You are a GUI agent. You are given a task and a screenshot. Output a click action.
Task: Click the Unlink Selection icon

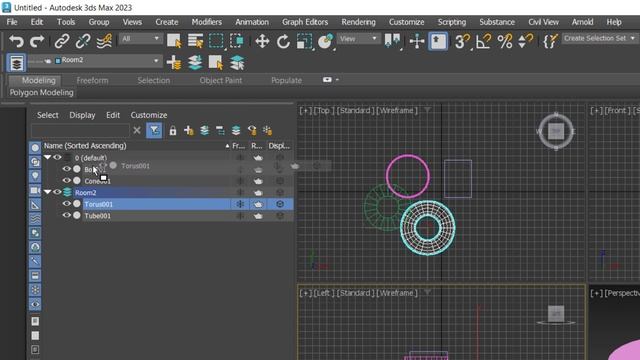click(x=83, y=41)
